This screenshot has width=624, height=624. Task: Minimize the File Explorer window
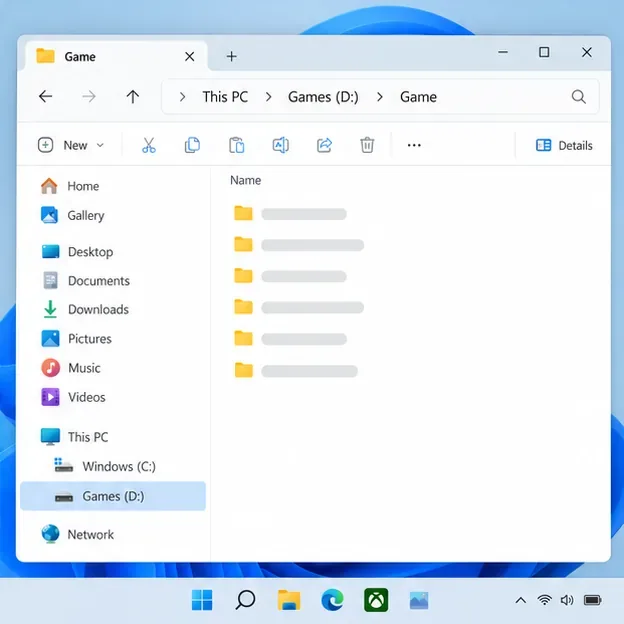coord(503,52)
